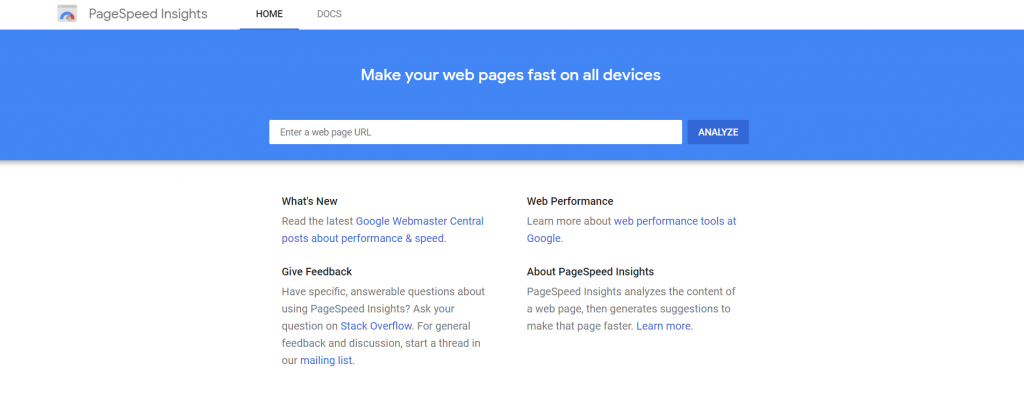The height and width of the screenshot is (399, 1024).
Task: Click the 'Web Performance' heading
Action: pos(570,201)
